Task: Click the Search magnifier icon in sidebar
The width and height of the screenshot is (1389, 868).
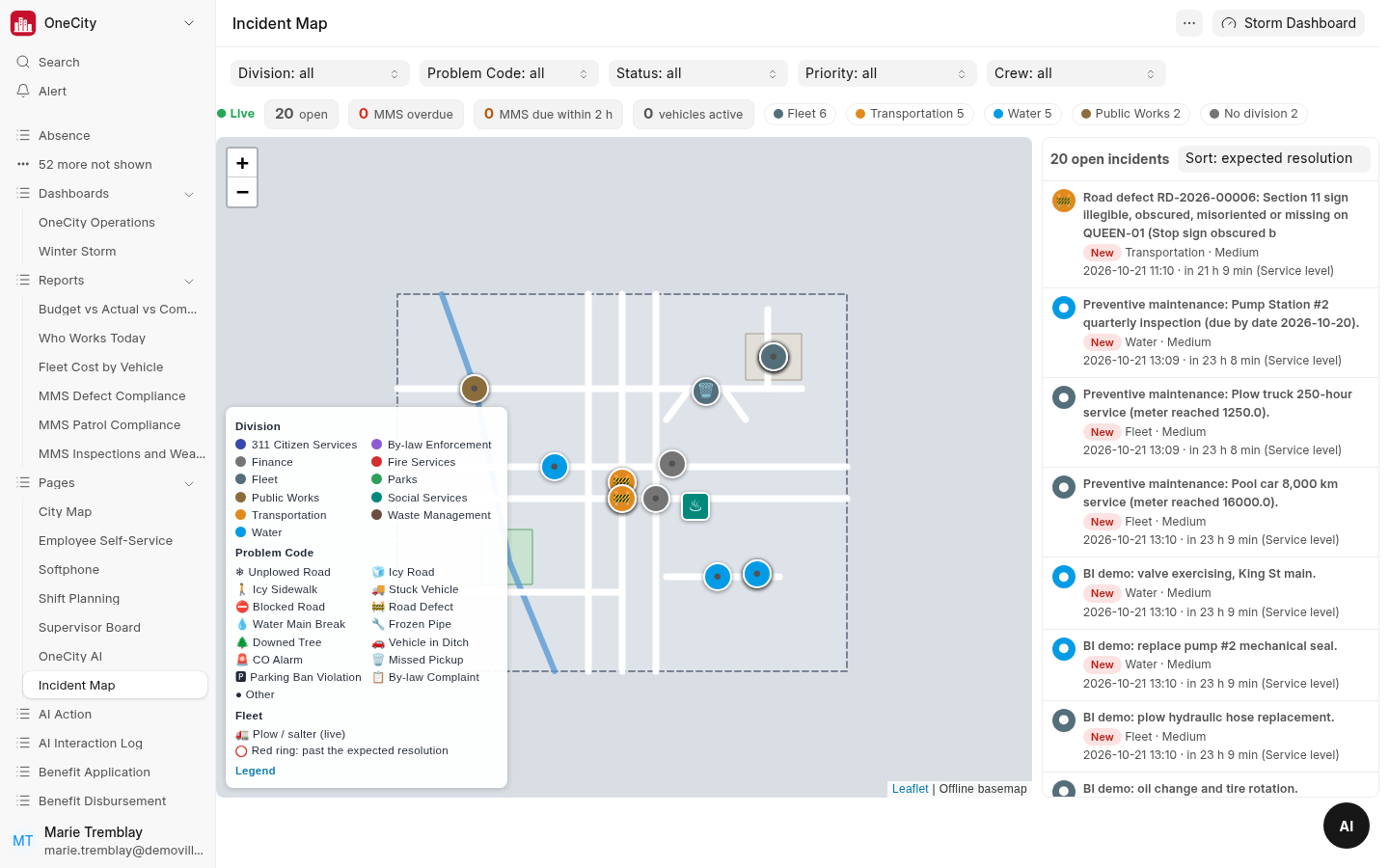Action: tap(23, 62)
